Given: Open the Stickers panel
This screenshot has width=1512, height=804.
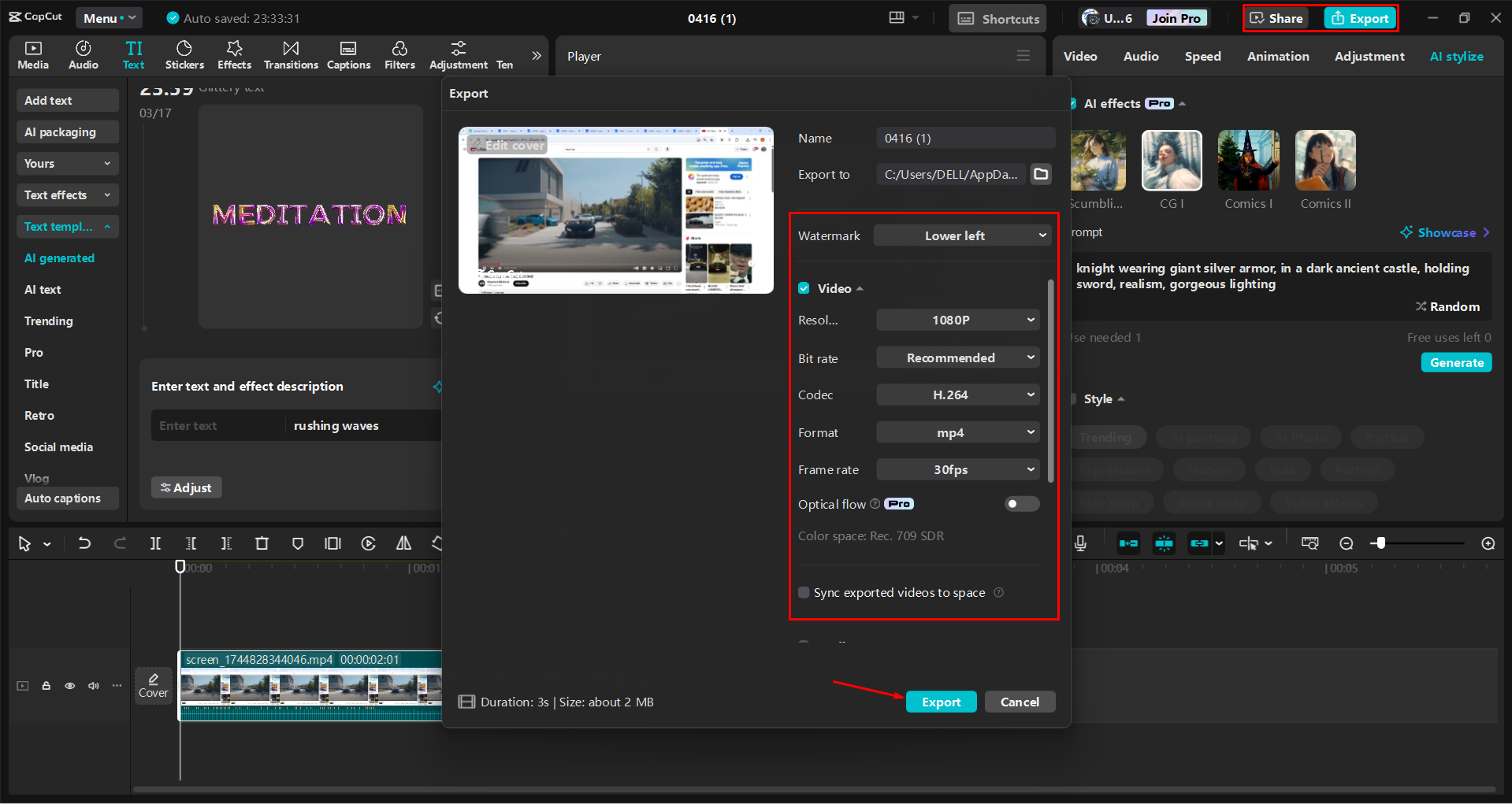Looking at the screenshot, I should 184,55.
